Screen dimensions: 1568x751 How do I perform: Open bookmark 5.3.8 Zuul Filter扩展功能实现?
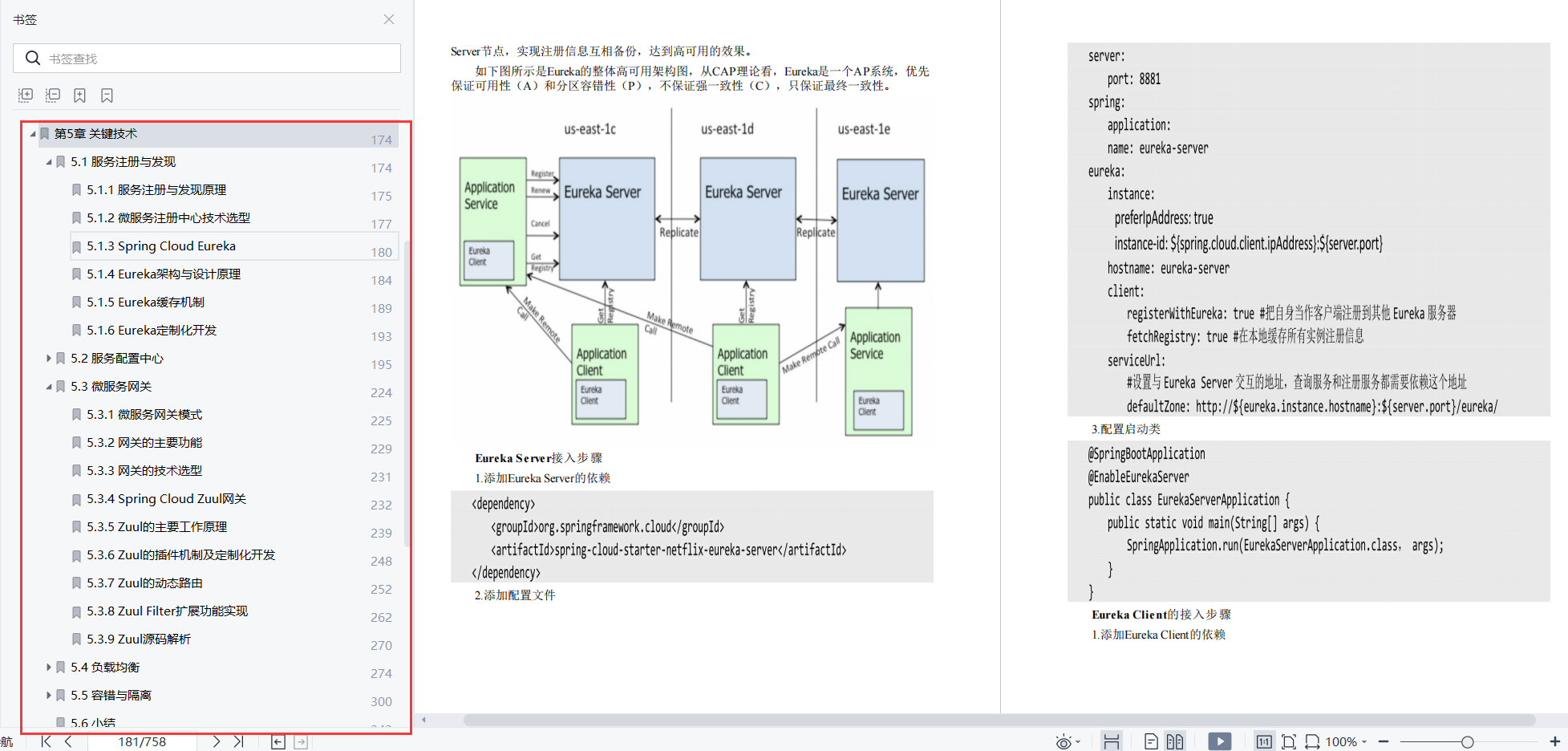[168, 611]
